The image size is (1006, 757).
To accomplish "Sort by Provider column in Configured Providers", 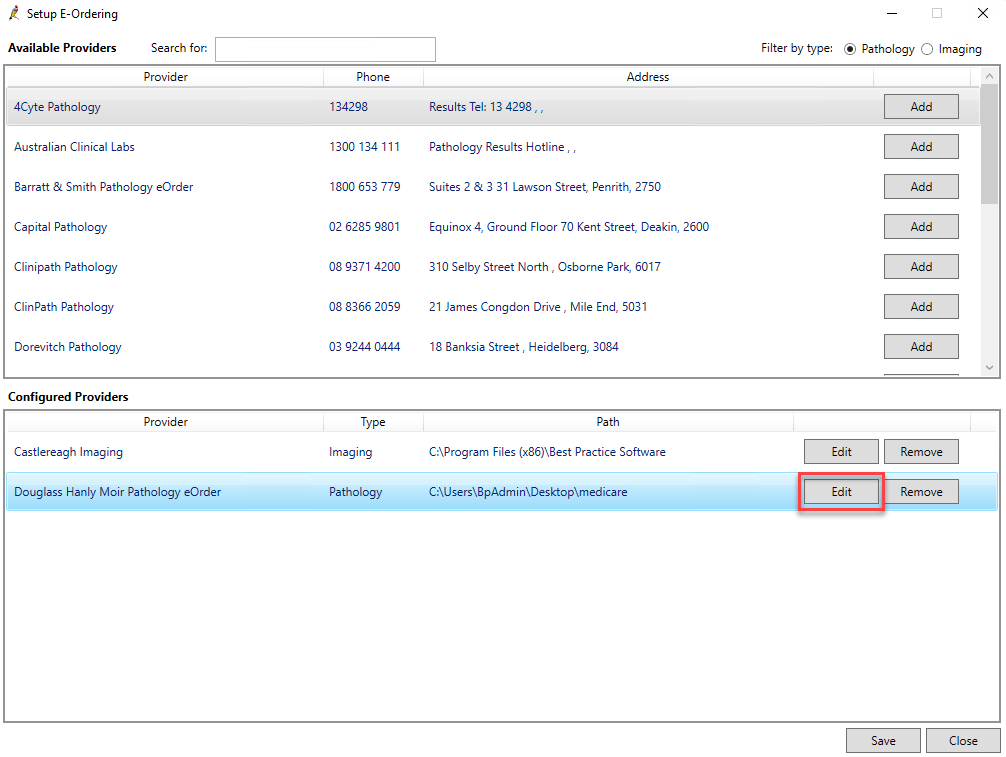I will (166, 421).
